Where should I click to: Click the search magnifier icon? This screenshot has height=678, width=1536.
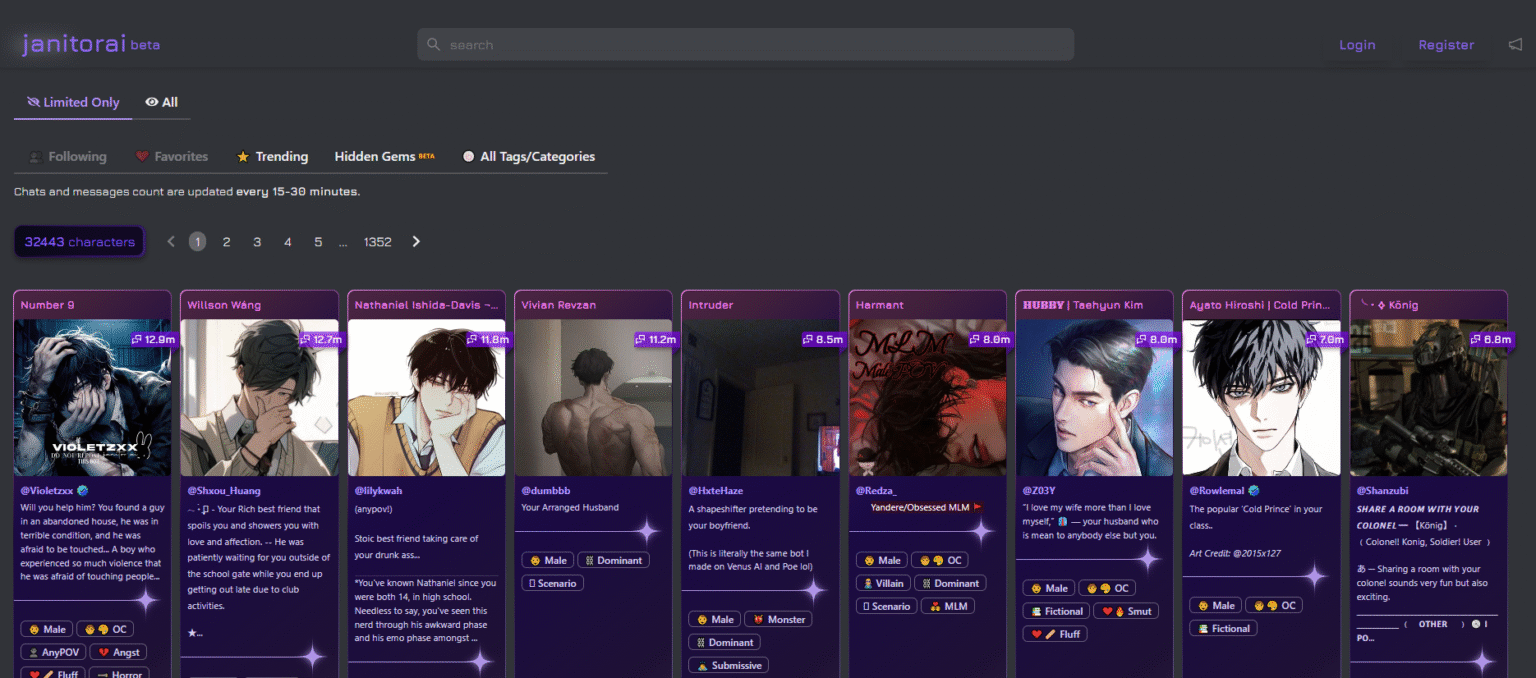(x=433, y=45)
